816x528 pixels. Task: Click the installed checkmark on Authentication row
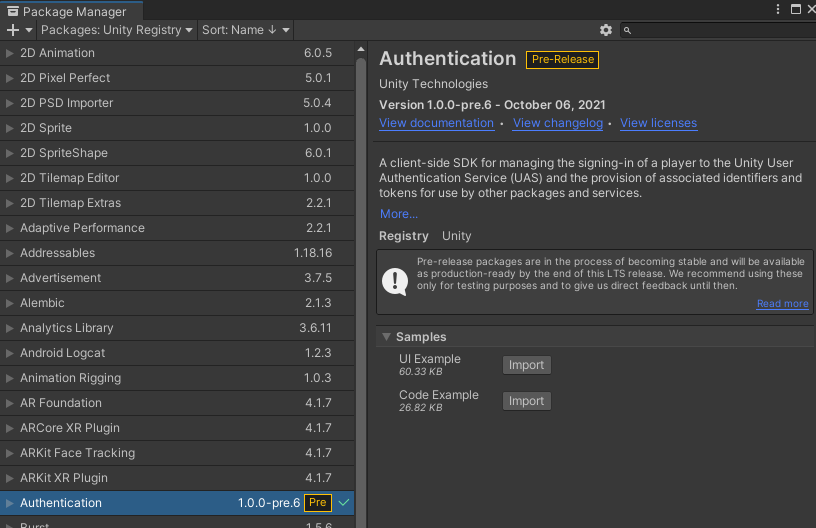click(x=344, y=503)
